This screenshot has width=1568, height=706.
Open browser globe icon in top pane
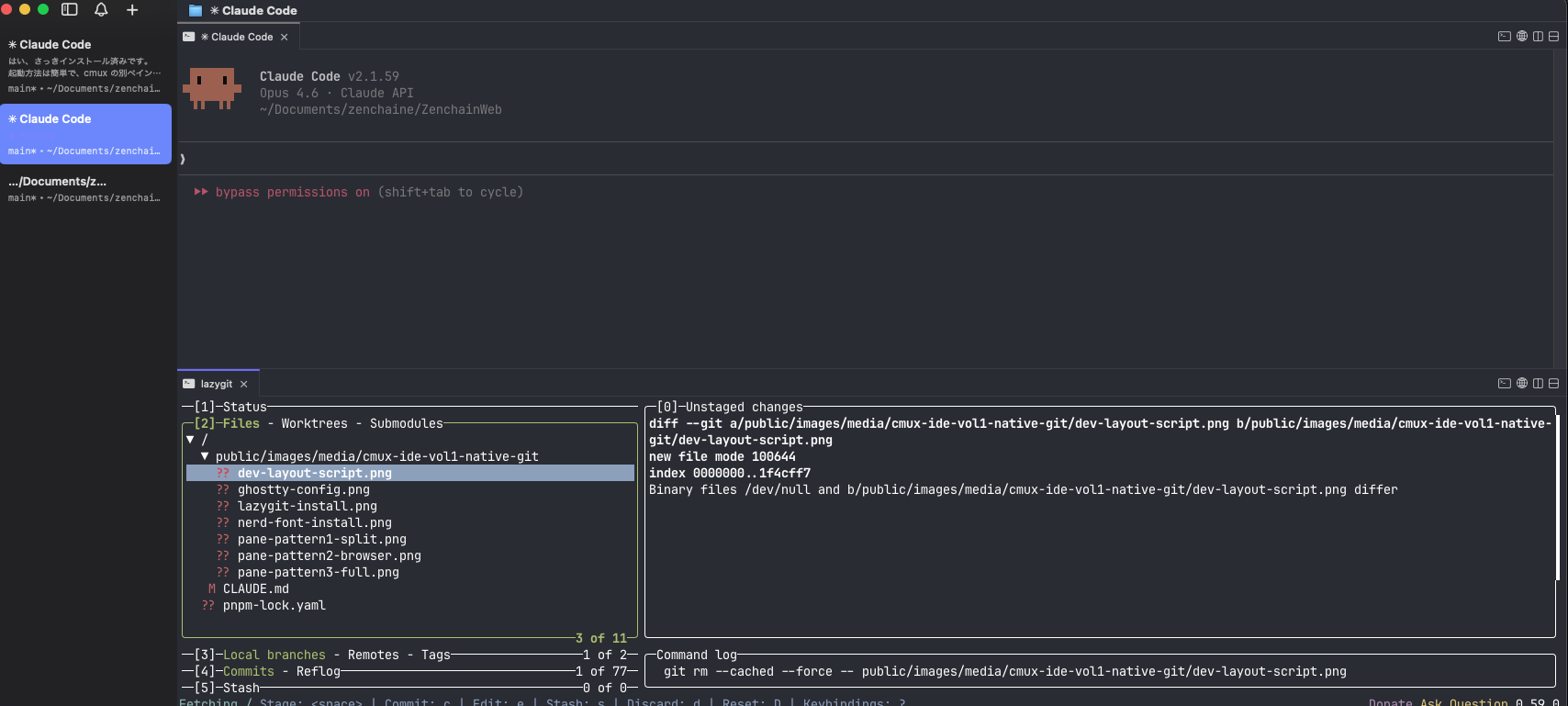(1522, 37)
